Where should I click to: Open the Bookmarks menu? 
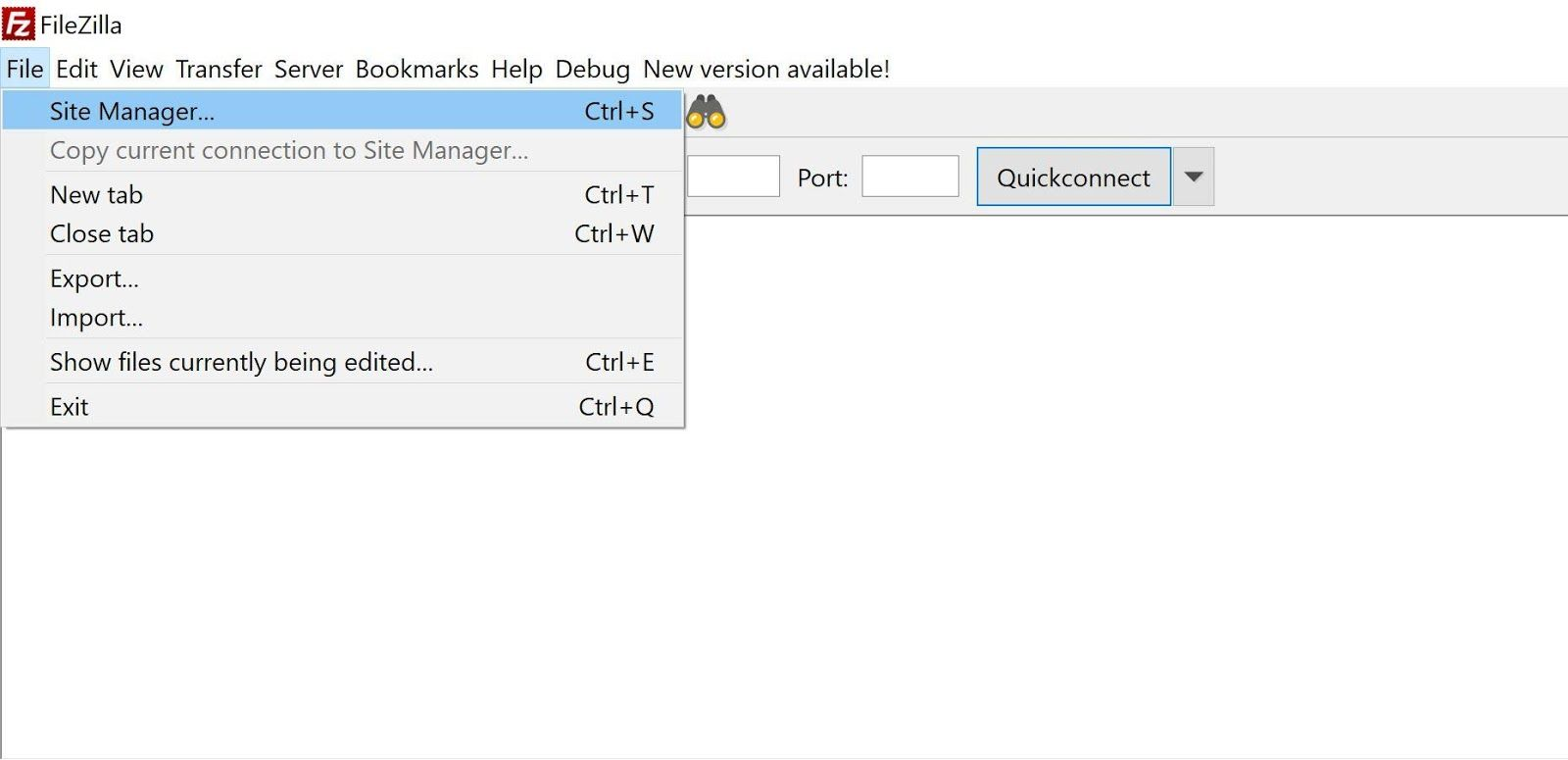coord(416,69)
